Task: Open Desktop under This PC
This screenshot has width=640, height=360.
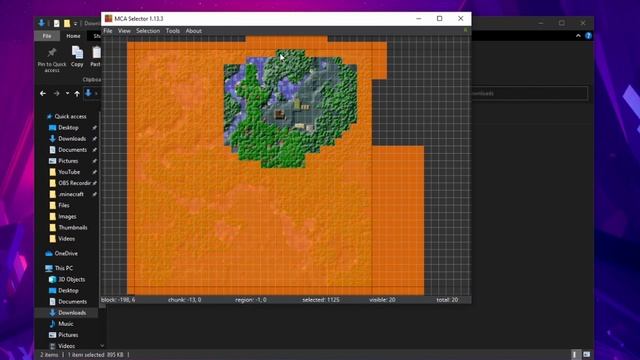Action: pyautogui.click(x=68, y=290)
